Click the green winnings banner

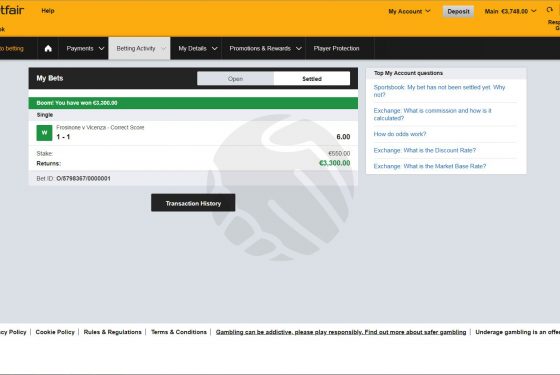[x=193, y=103]
